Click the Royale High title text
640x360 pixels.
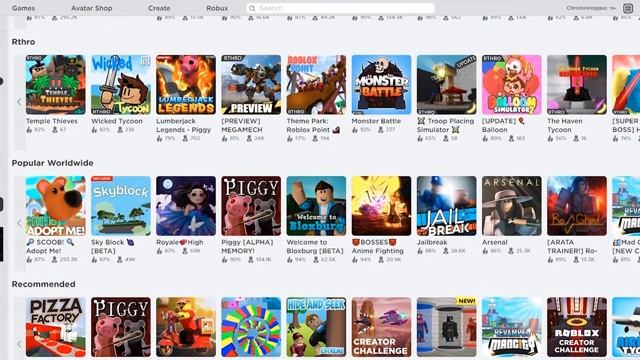coord(180,242)
